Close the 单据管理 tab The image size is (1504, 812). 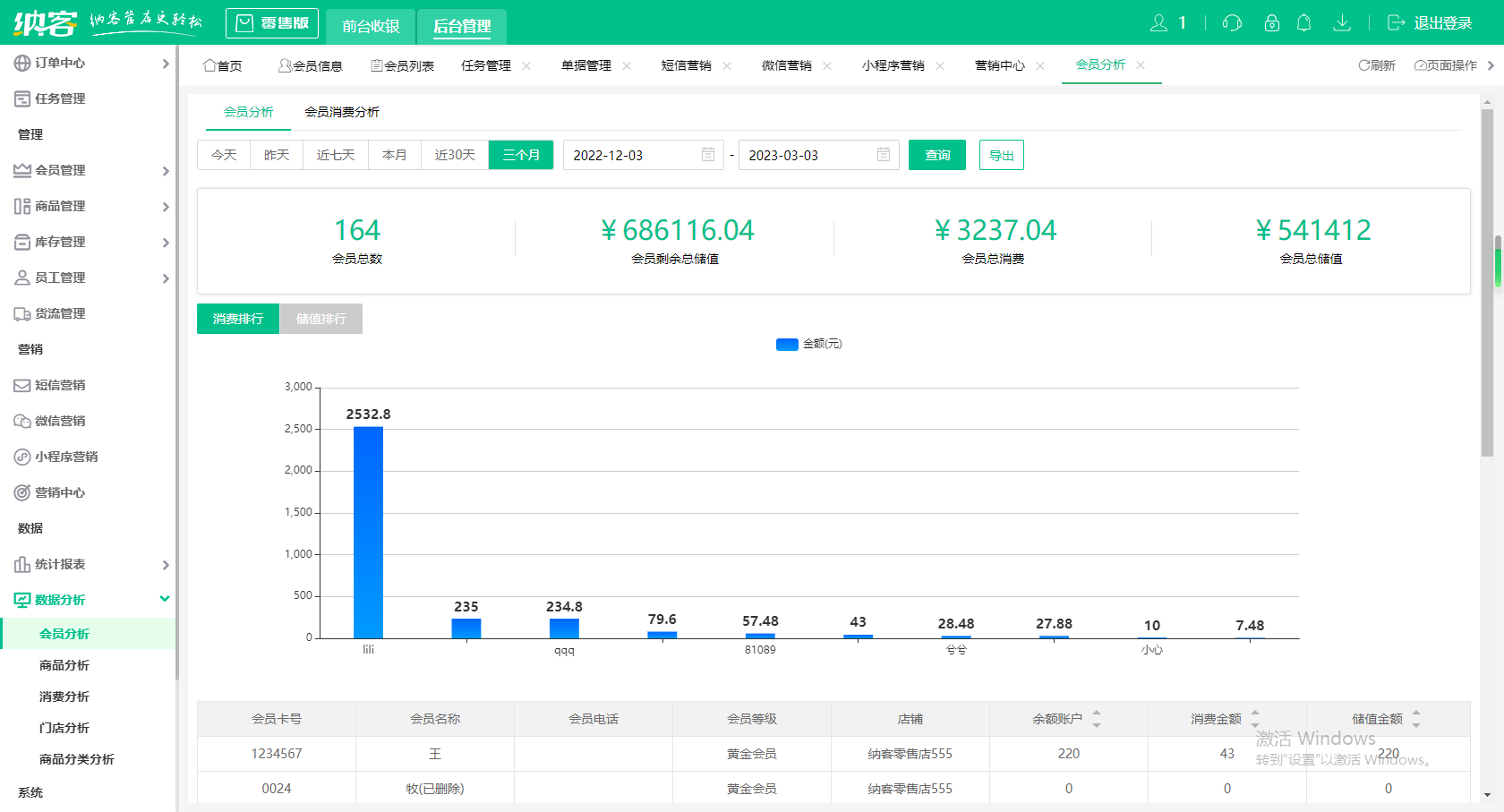click(627, 65)
